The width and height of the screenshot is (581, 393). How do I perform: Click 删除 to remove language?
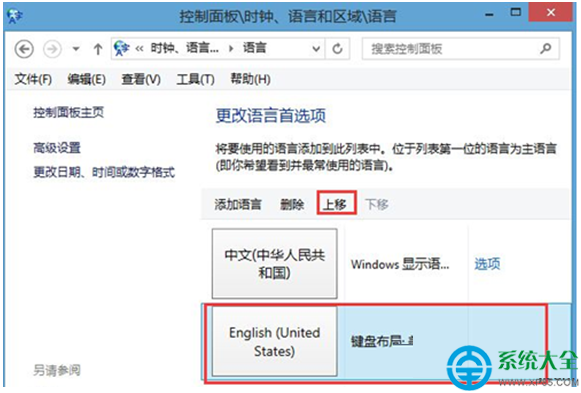pyautogui.click(x=292, y=204)
